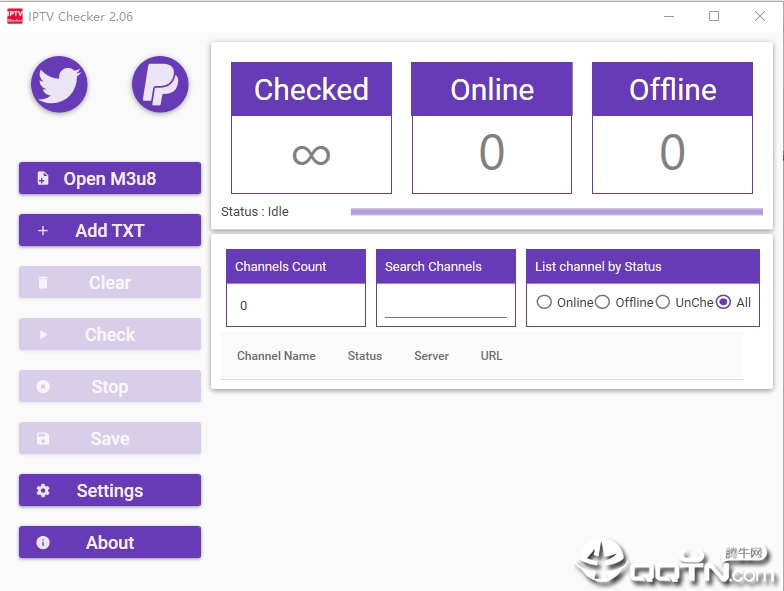The width and height of the screenshot is (784, 591).
Task: Sort by URL column header
Action: pyautogui.click(x=492, y=356)
